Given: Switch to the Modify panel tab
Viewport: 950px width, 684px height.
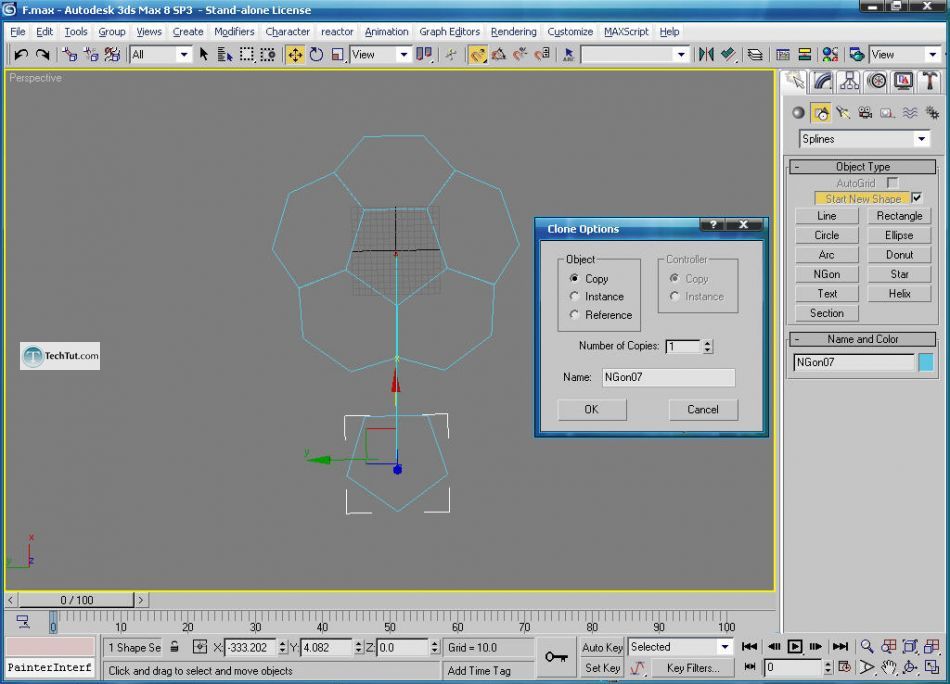Looking at the screenshot, I should pyautogui.click(x=822, y=81).
